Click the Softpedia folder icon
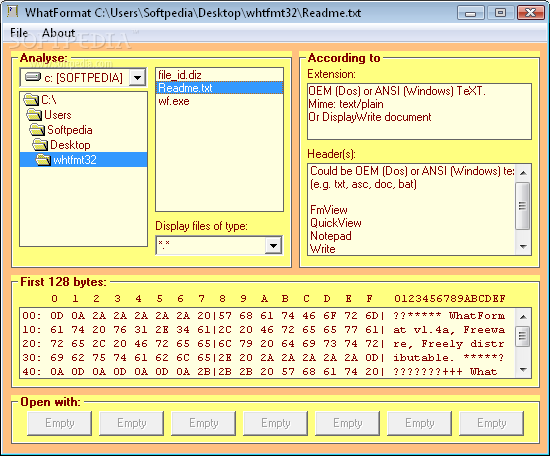This screenshot has width=550, height=456. click(37, 130)
